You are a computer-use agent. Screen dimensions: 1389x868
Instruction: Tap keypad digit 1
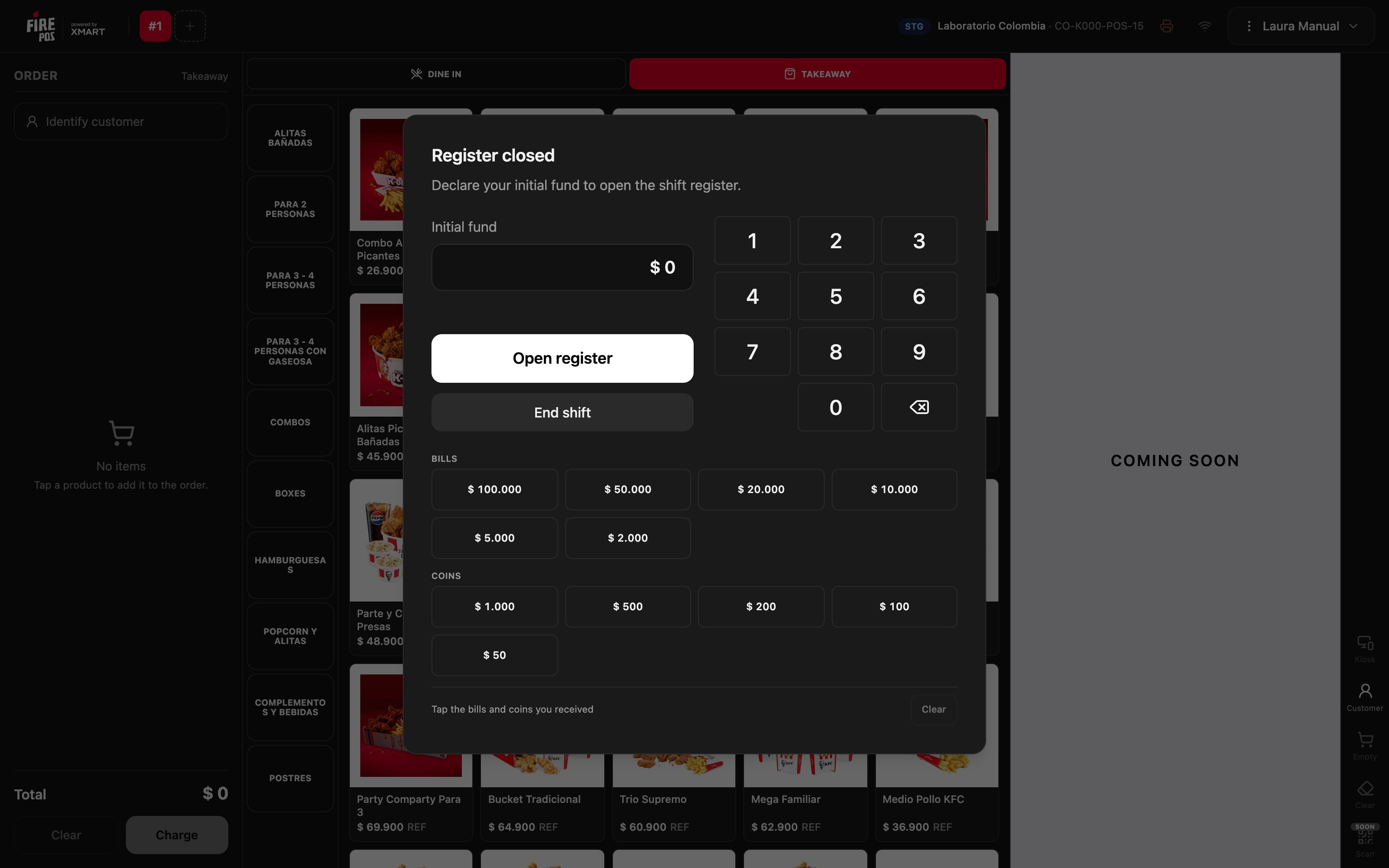click(x=753, y=240)
